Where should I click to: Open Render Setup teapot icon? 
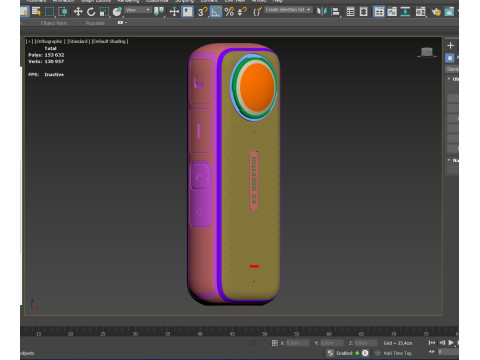coord(436,12)
